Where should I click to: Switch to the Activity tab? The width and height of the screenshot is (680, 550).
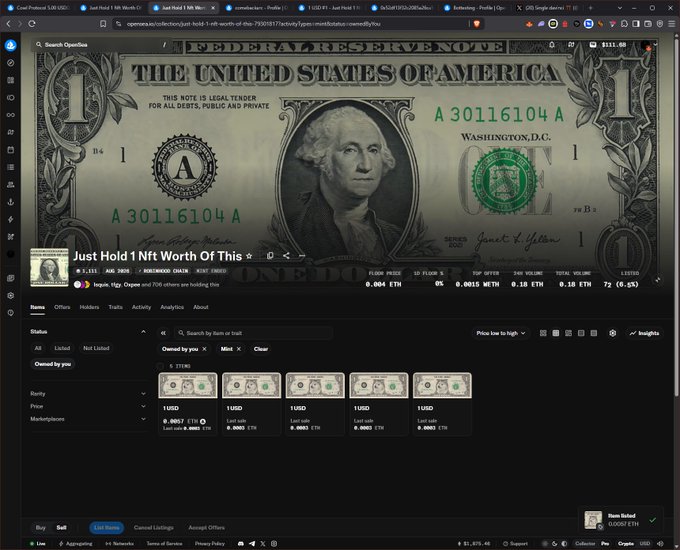click(x=141, y=307)
